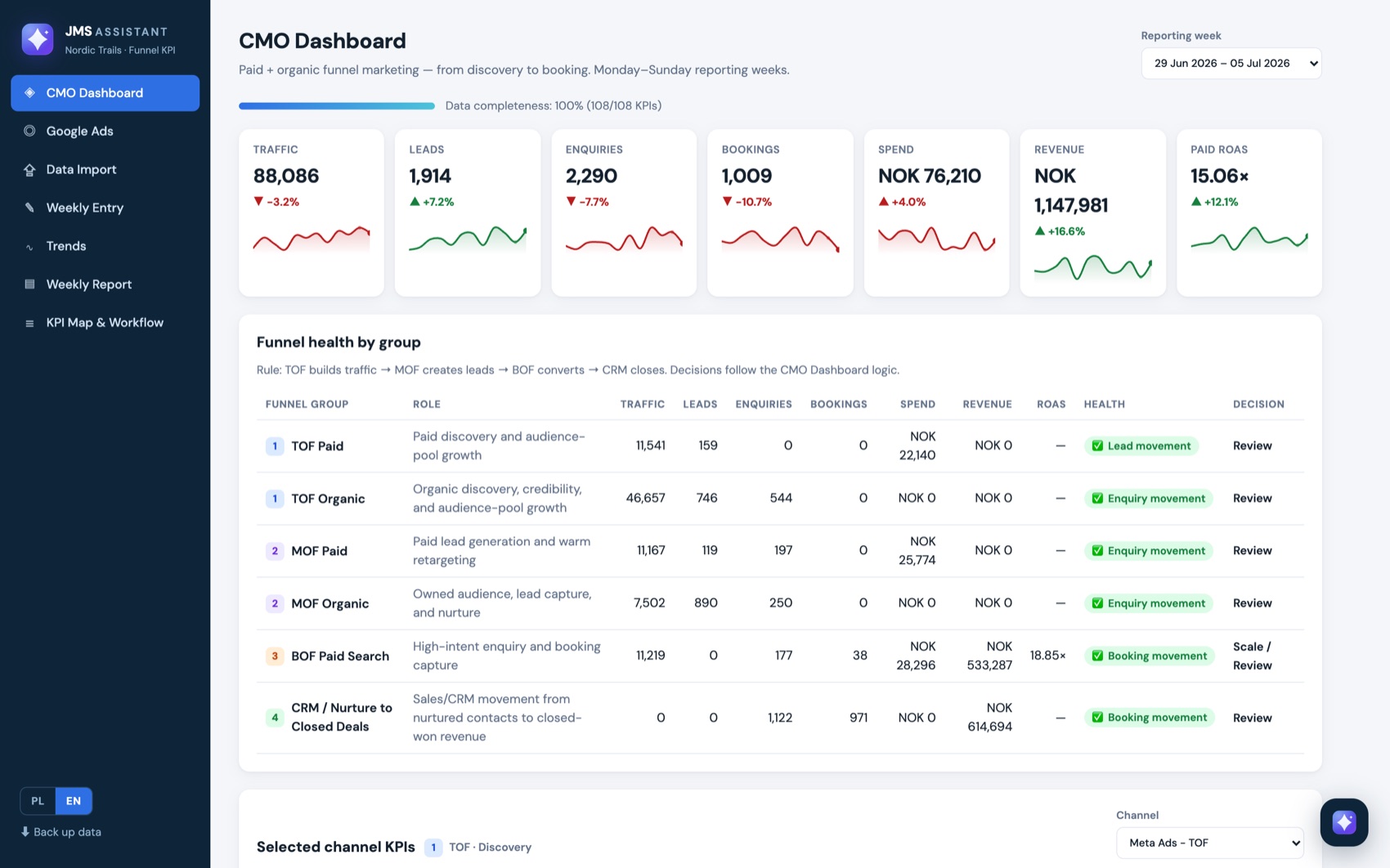Click the JMS Assistant logo icon
1390x868 pixels.
(x=38, y=39)
